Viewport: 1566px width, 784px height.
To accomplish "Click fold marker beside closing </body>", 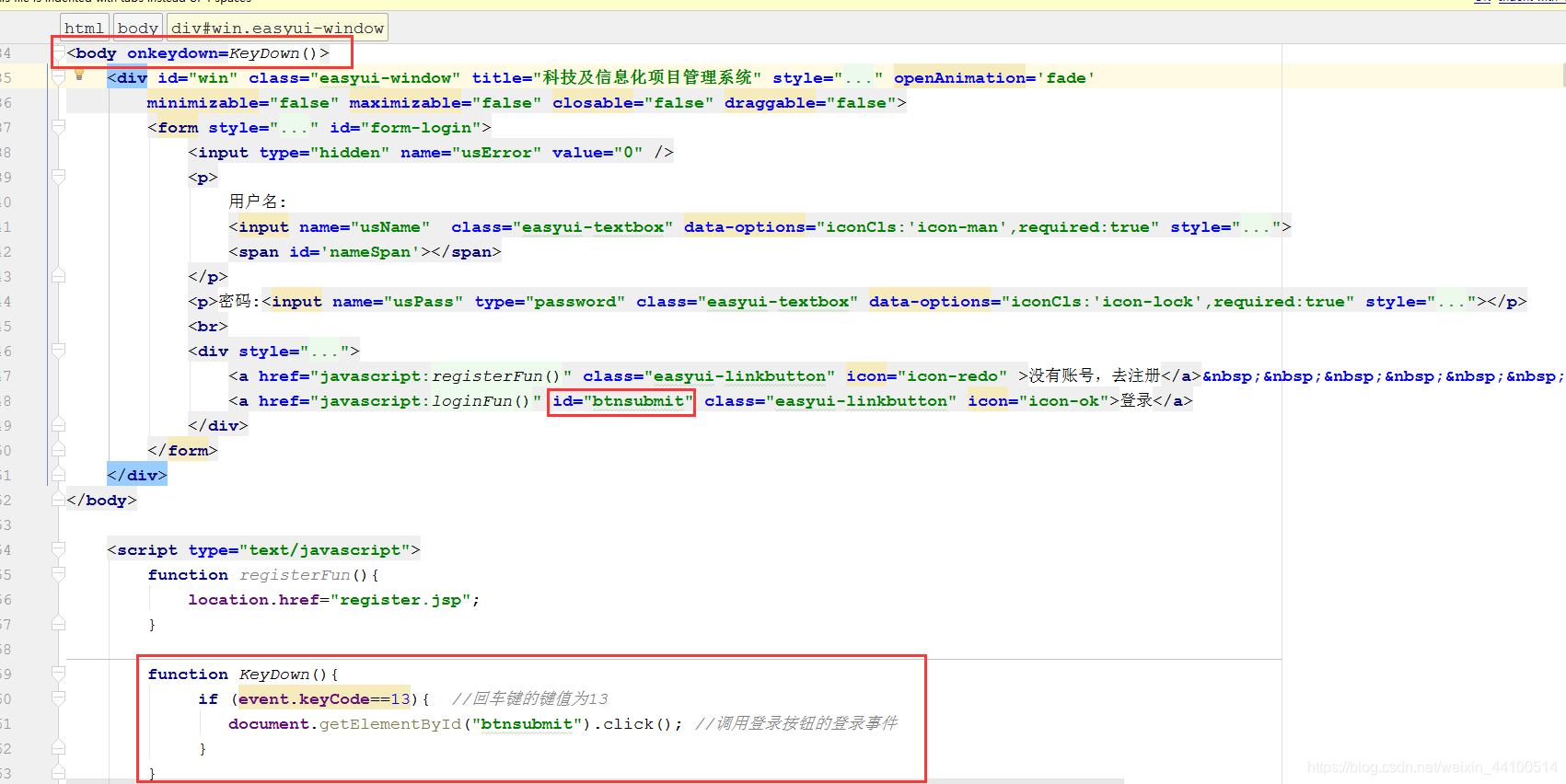I will (x=59, y=500).
